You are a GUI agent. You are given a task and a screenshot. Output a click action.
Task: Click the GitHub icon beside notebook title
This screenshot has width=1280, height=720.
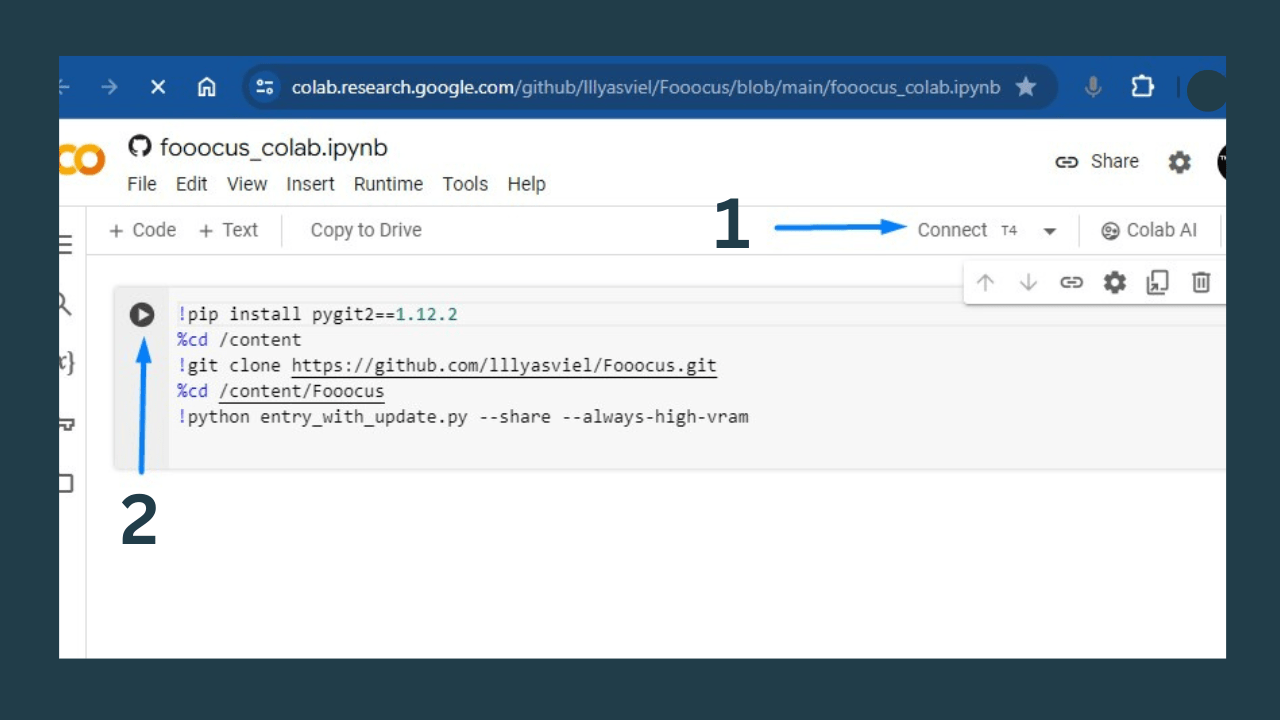pos(139,147)
